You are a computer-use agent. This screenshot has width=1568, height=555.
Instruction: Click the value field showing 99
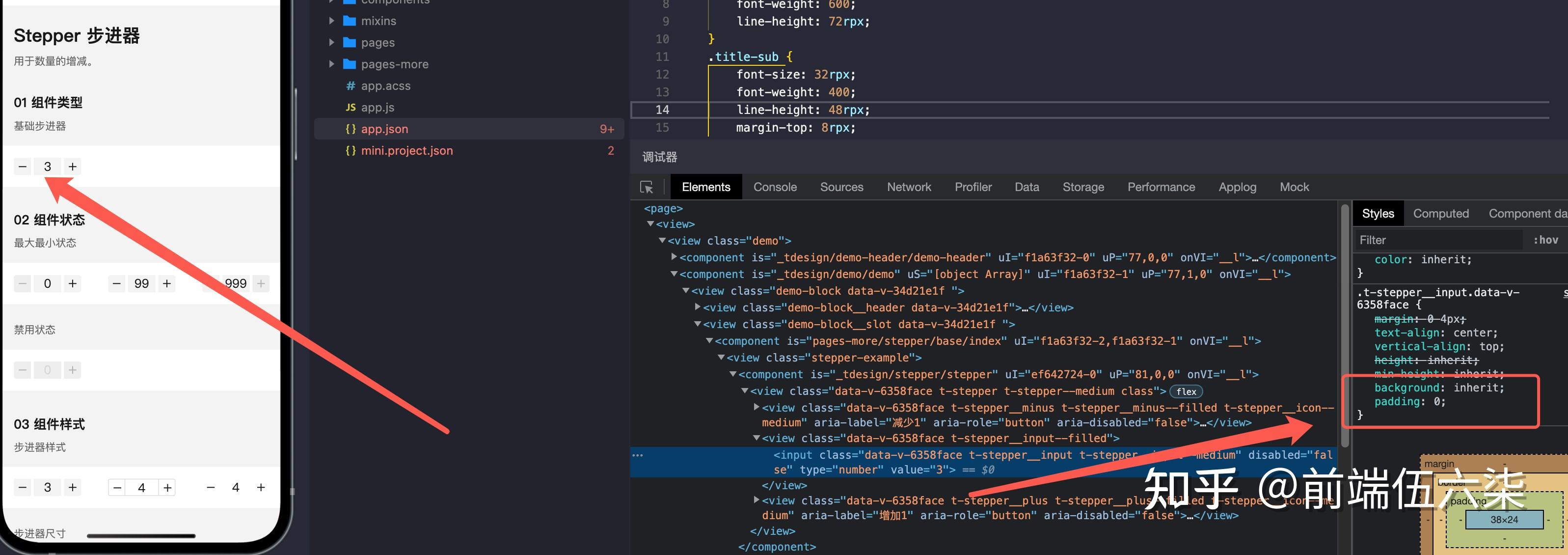coord(142,283)
